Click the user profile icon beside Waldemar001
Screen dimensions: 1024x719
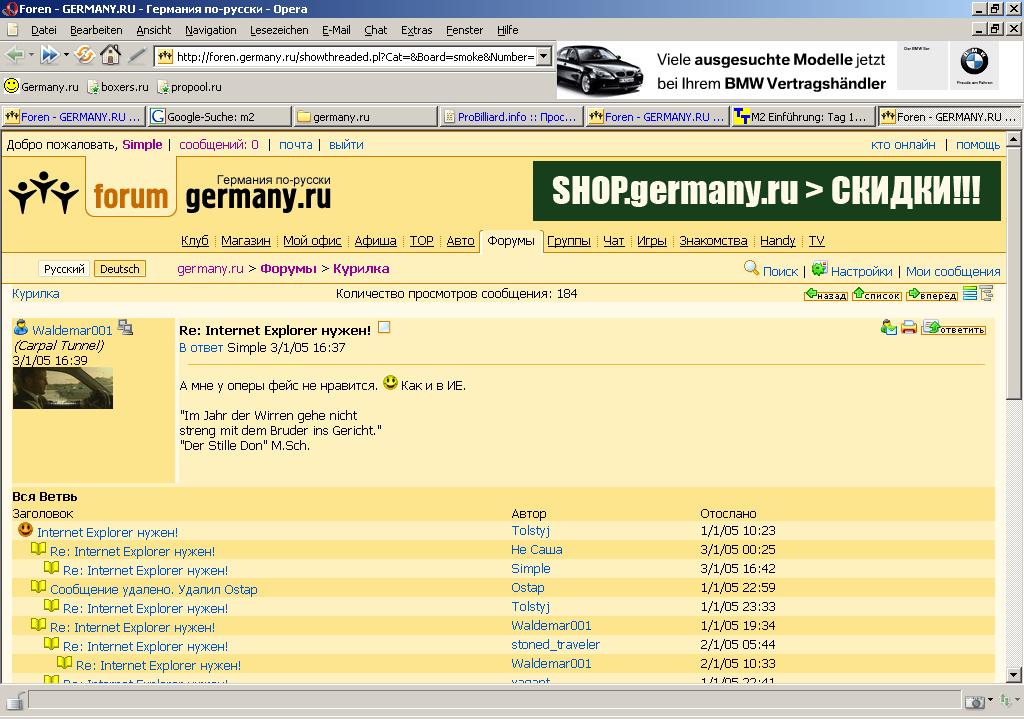(x=21, y=327)
